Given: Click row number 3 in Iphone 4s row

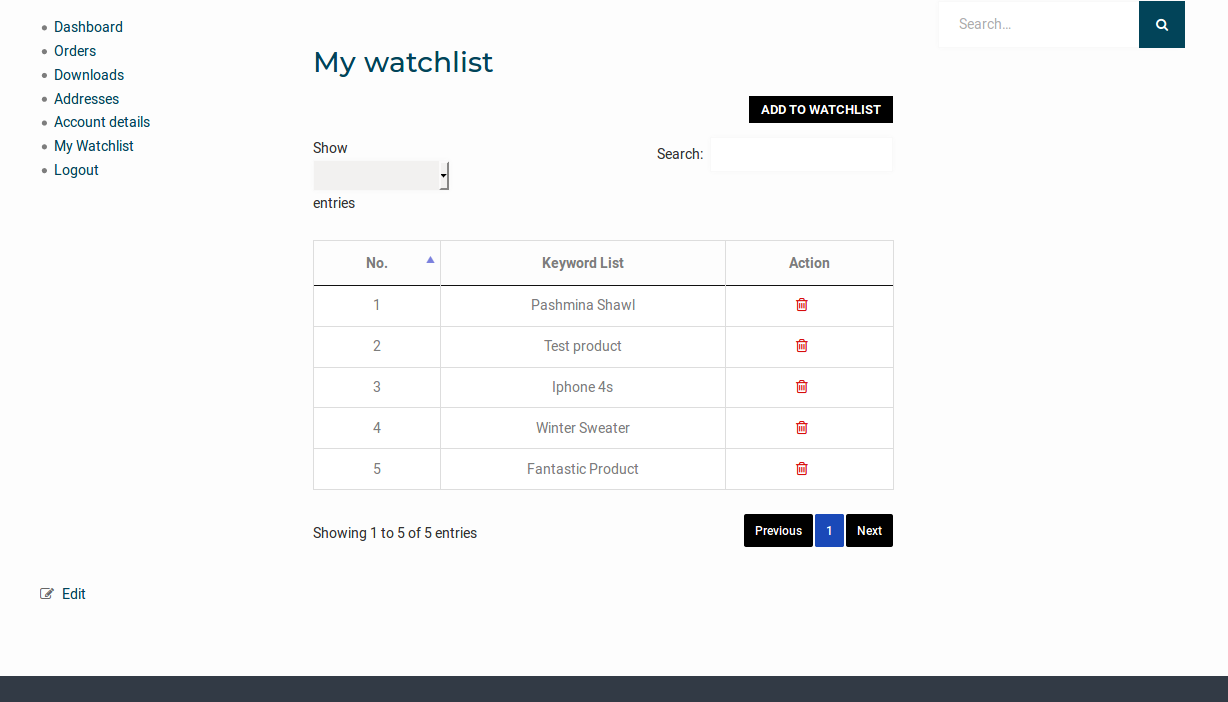Looking at the screenshot, I should click(377, 387).
